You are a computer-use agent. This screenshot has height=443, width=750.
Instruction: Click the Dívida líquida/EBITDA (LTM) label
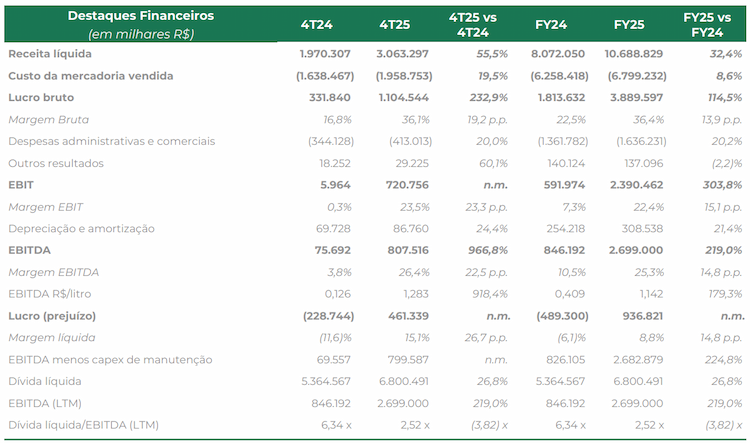point(83,425)
